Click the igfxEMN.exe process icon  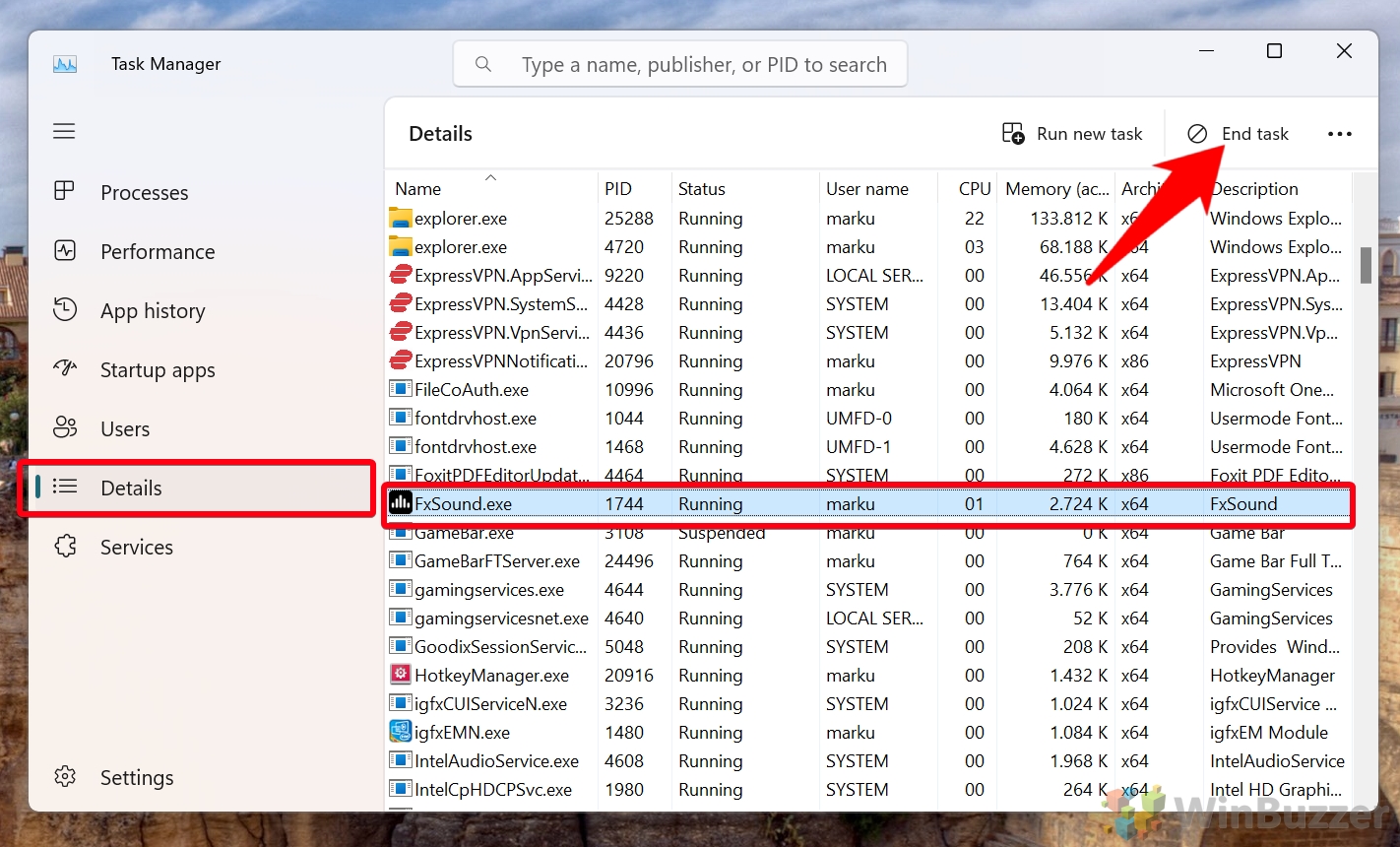pyautogui.click(x=401, y=732)
